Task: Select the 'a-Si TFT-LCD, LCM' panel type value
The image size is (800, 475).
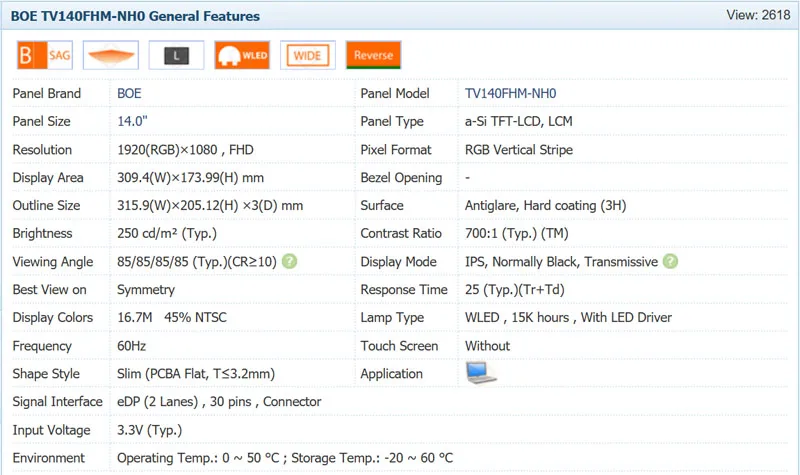Action: click(x=519, y=121)
